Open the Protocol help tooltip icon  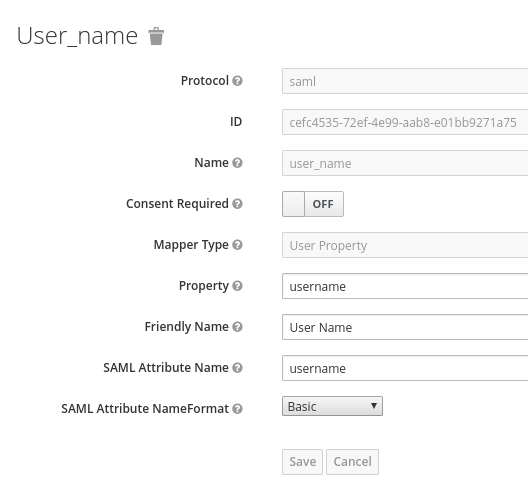(x=237, y=81)
